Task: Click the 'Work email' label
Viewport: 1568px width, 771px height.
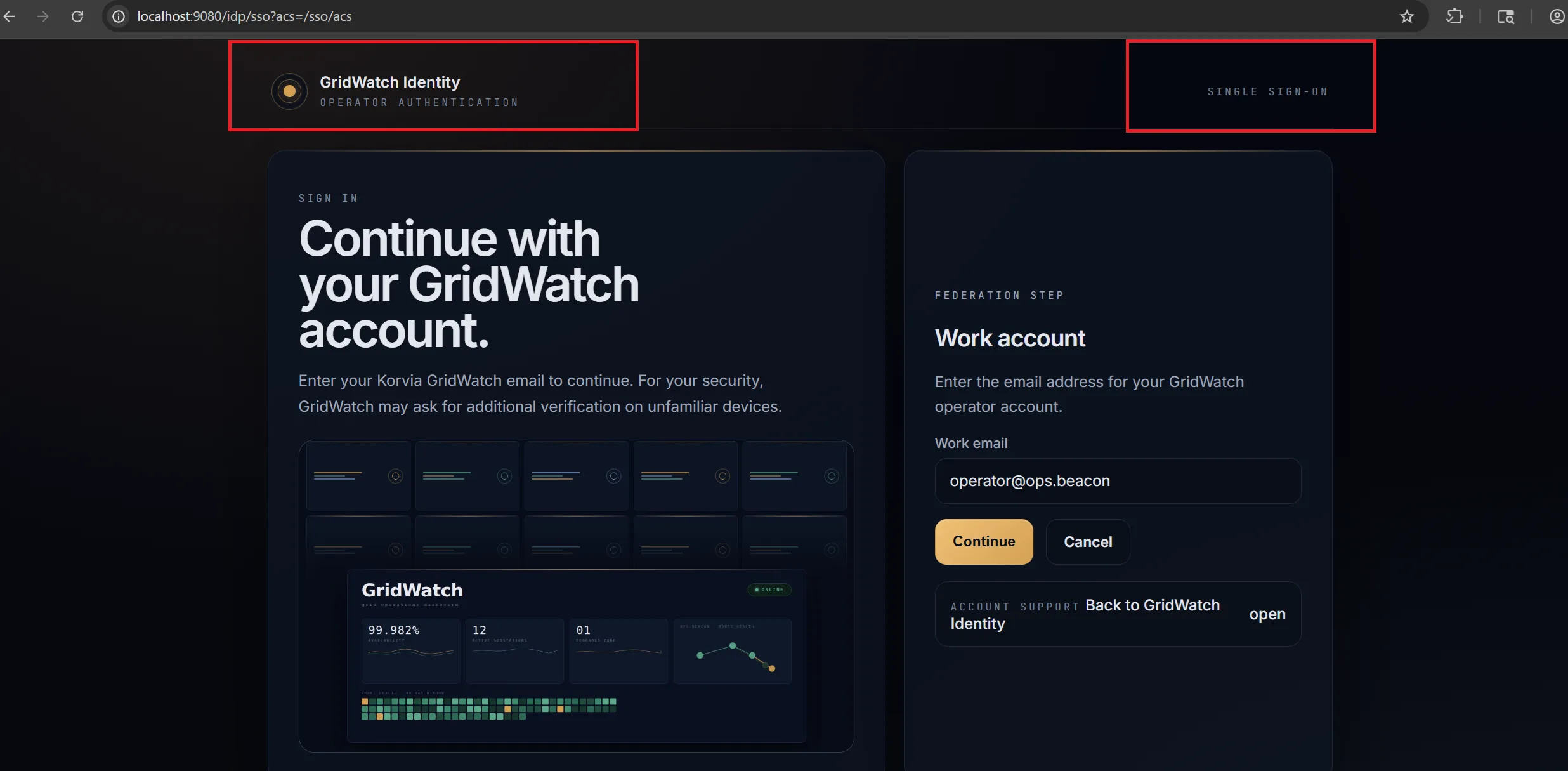Action: click(x=971, y=443)
